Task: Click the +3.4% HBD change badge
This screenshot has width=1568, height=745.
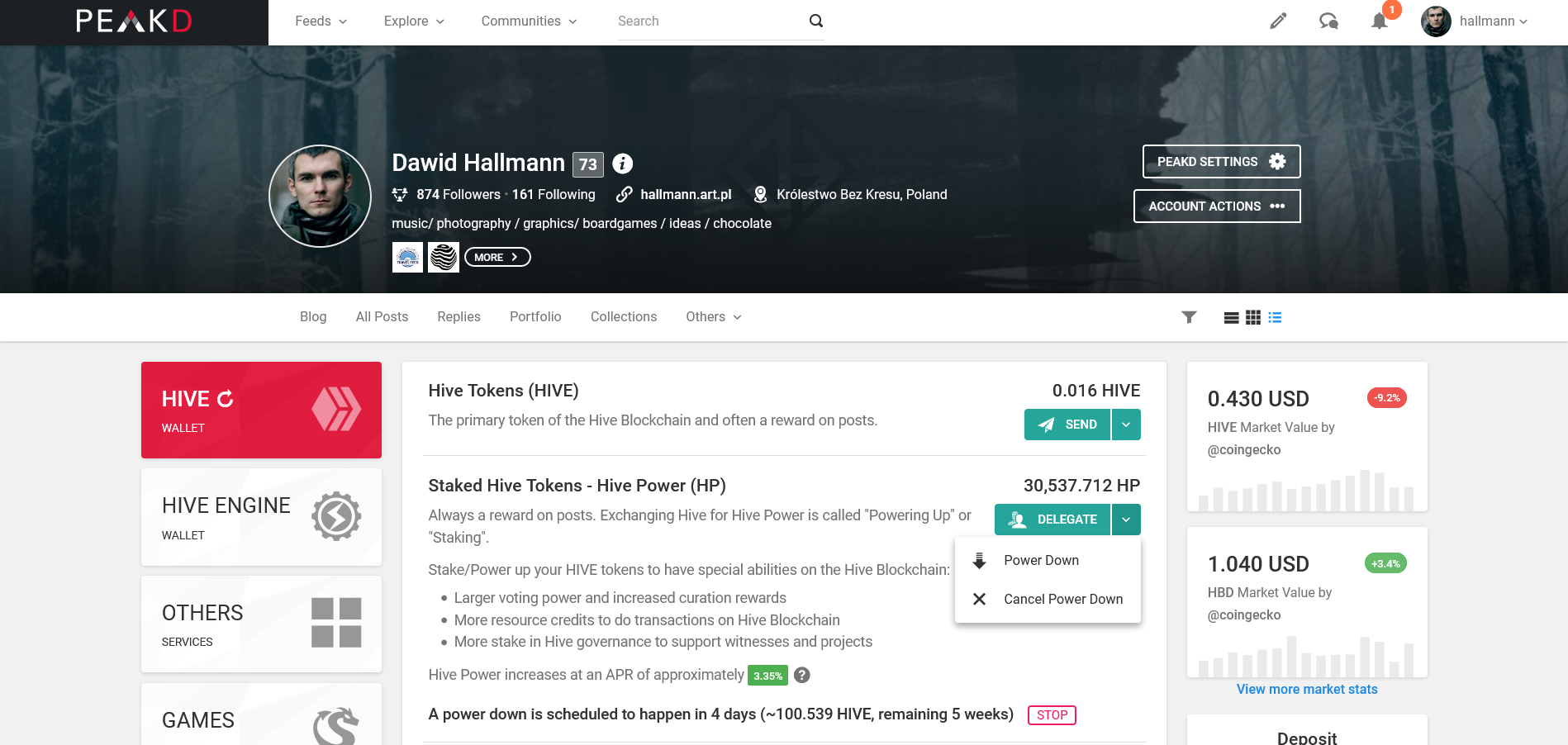Action: pyautogui.click(x=1385, y=563)
